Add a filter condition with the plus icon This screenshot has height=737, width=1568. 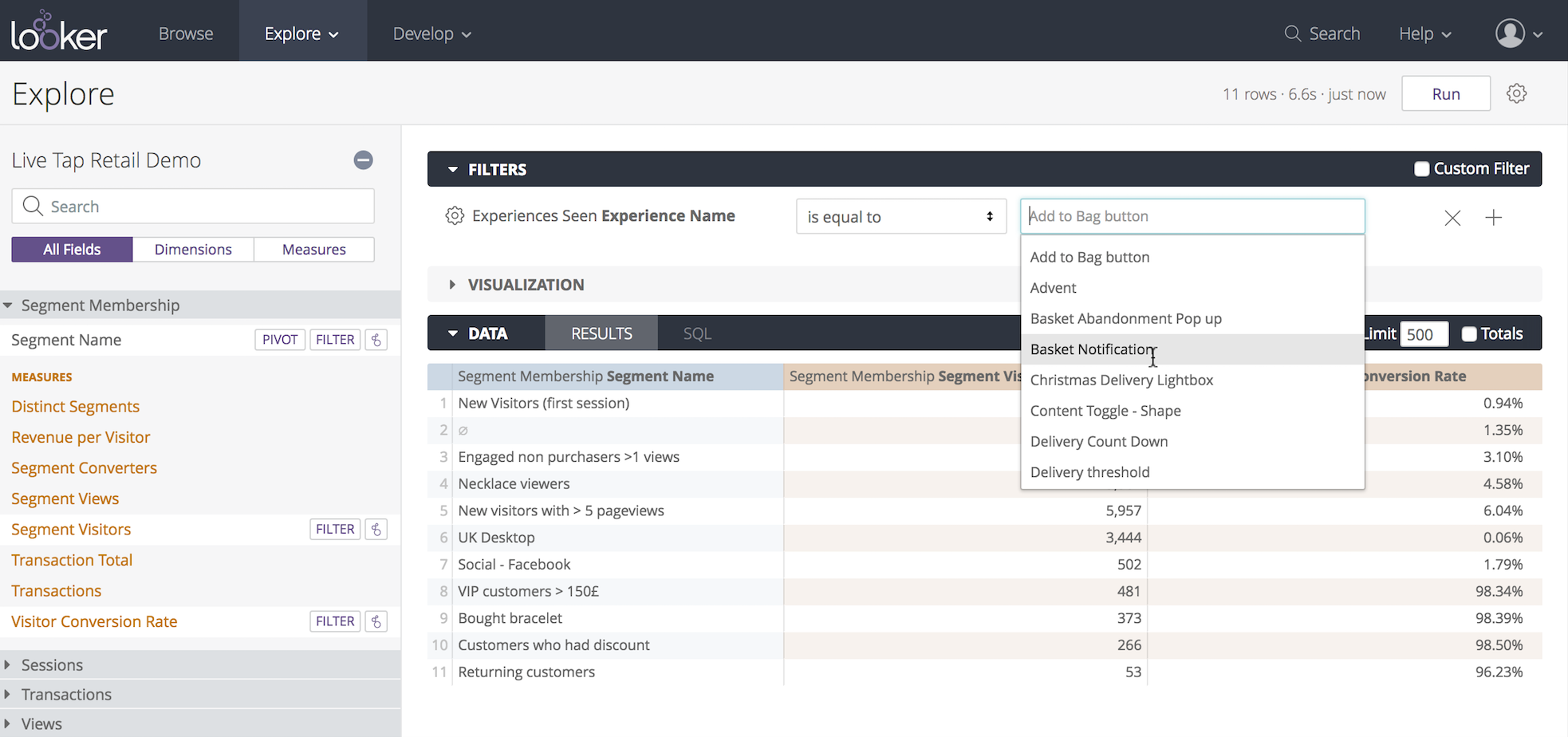[x=1494, y=217]
